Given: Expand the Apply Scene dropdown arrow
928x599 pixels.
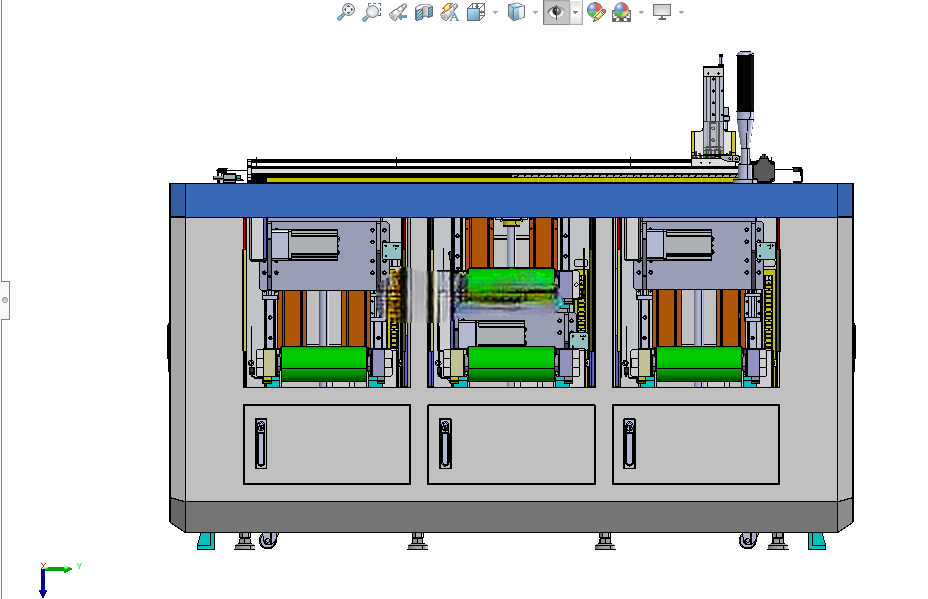Looking at the screenshot, I should click(642, 12).
